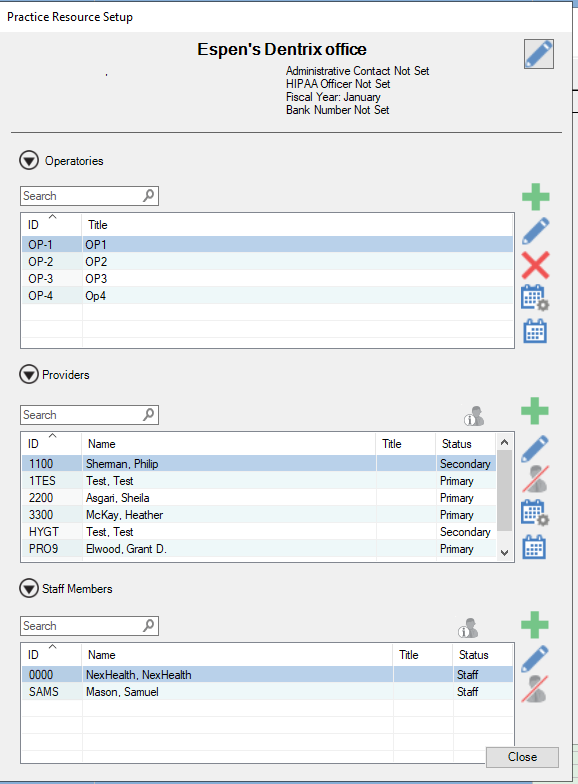Edit practice information with top pencil icon

coord(538,54)
